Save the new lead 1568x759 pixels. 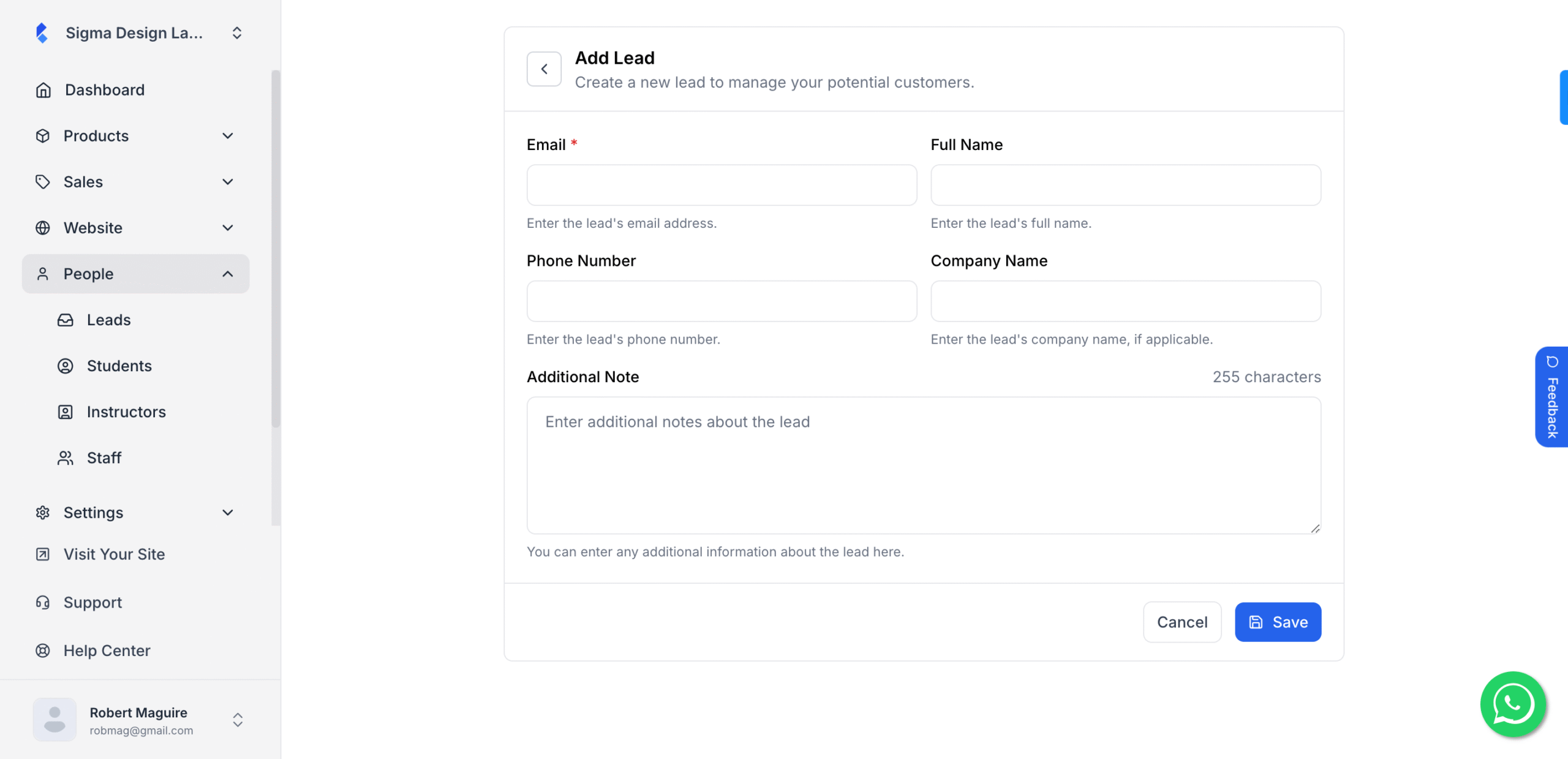pos(1278,622)
